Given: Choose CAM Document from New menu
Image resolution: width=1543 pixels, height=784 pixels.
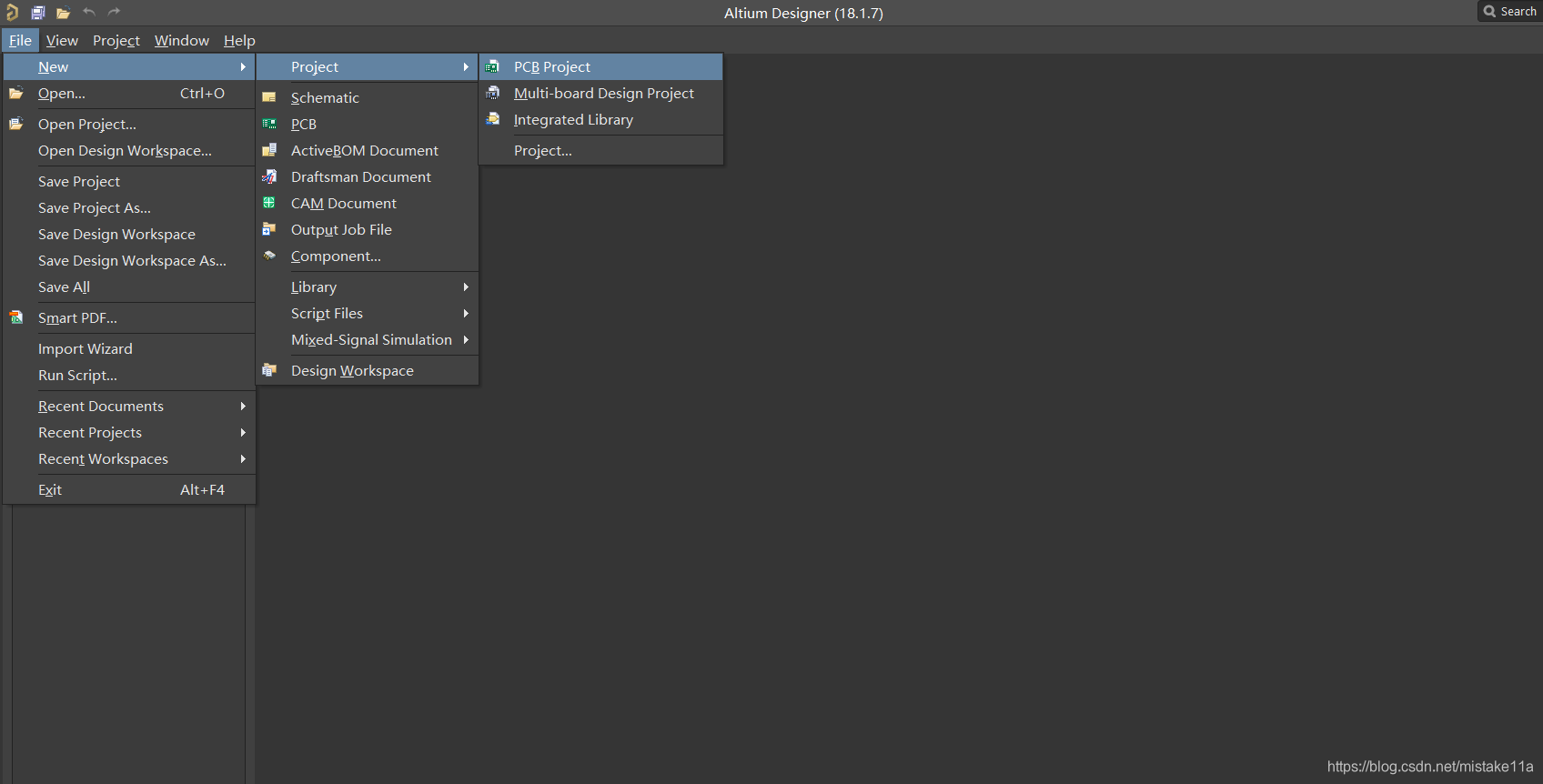Looking at the screenshot, I should (343, 203).
